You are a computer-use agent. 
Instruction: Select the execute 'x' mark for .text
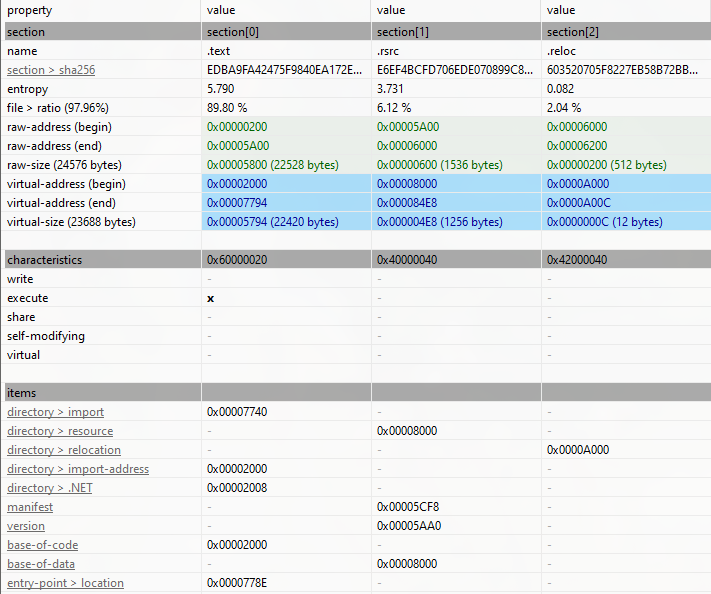pos(210,298)
